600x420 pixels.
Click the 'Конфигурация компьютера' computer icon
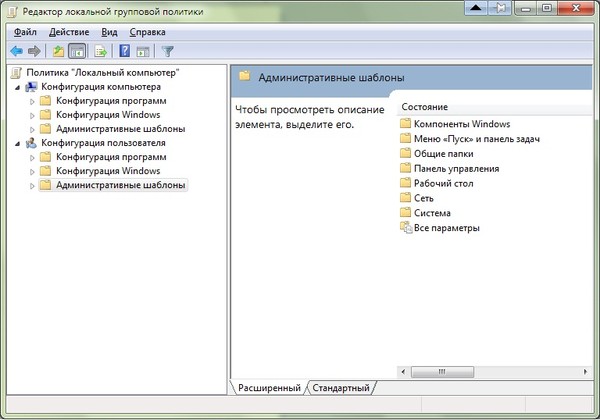coord(31,87)
